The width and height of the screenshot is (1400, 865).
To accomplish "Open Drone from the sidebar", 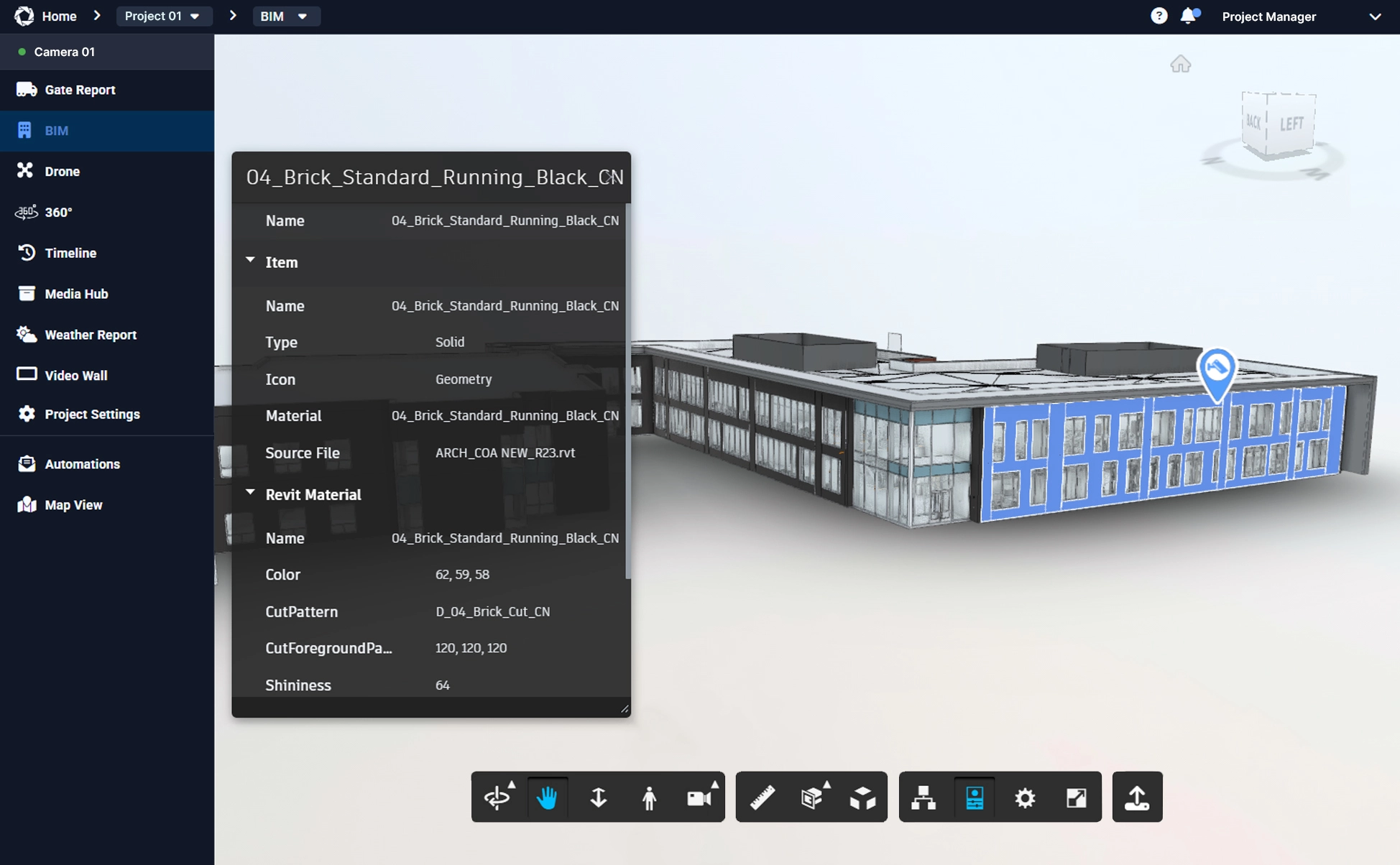I will click(63, 171).
